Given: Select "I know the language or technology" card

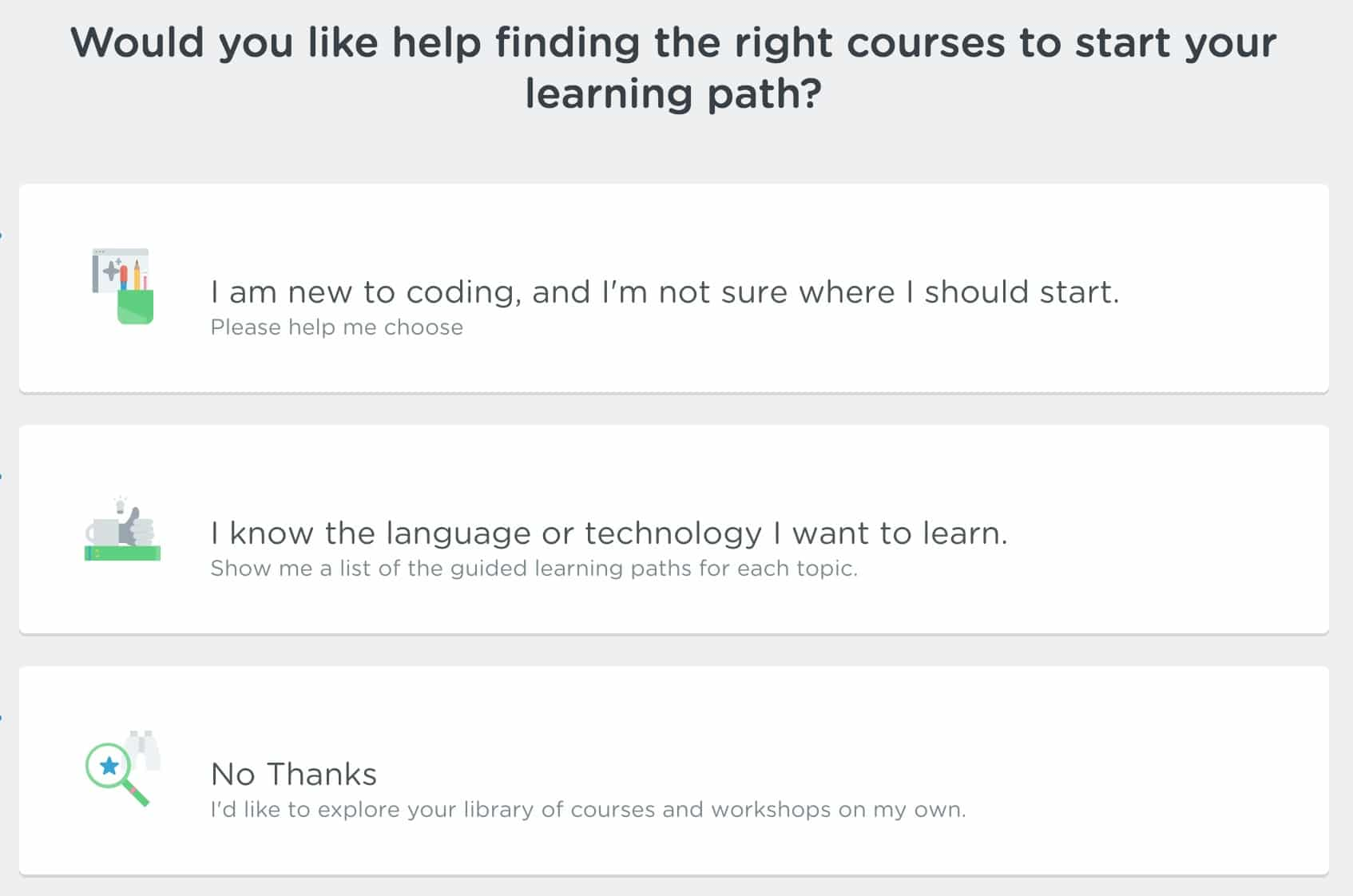Looking at the screenshot, I should pyautogui.click(x=673, y=529).
